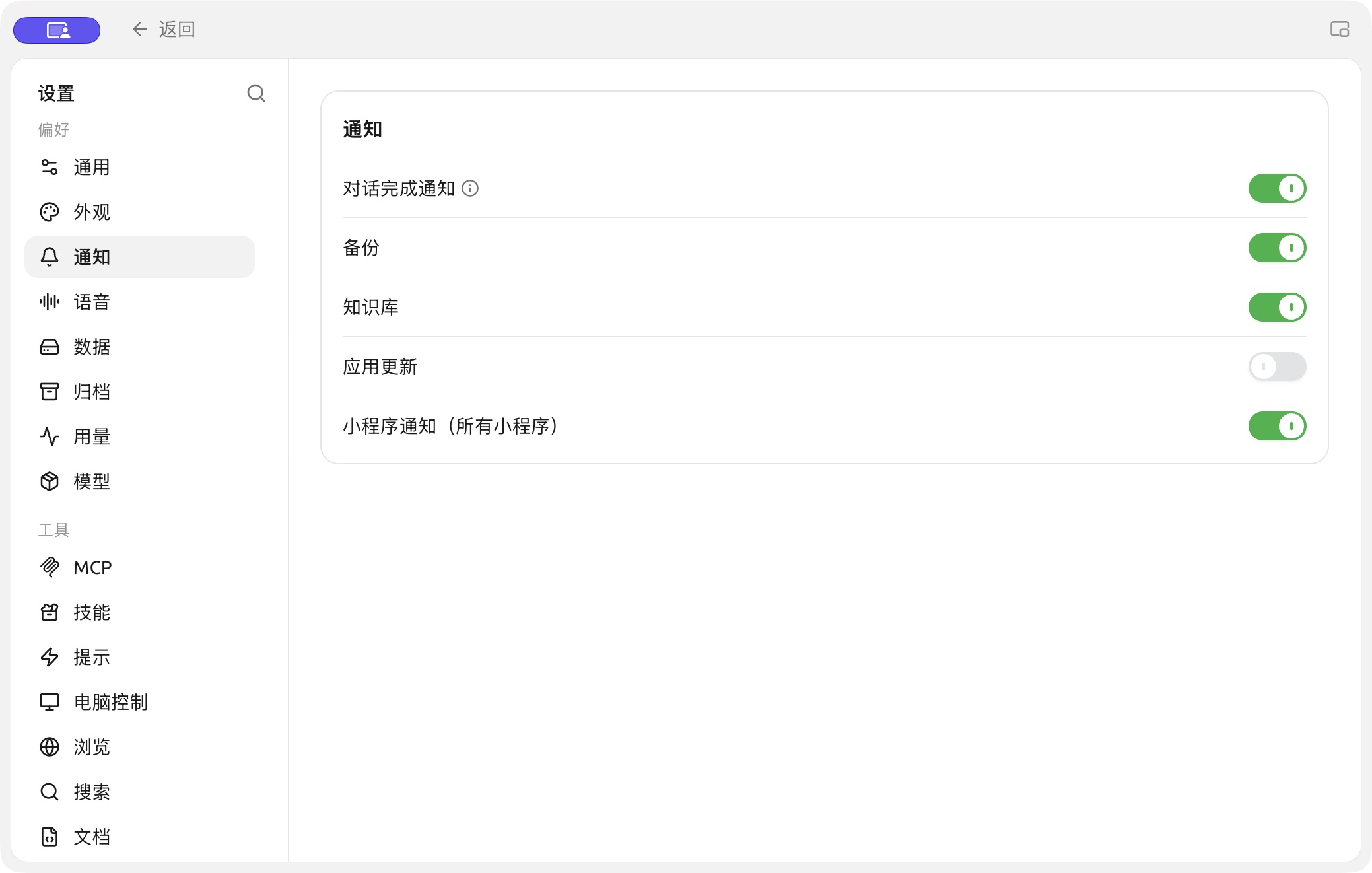1372x873 pixels.
Task: Click the picture-in-picture window icon
Action: pos(1340,29)
